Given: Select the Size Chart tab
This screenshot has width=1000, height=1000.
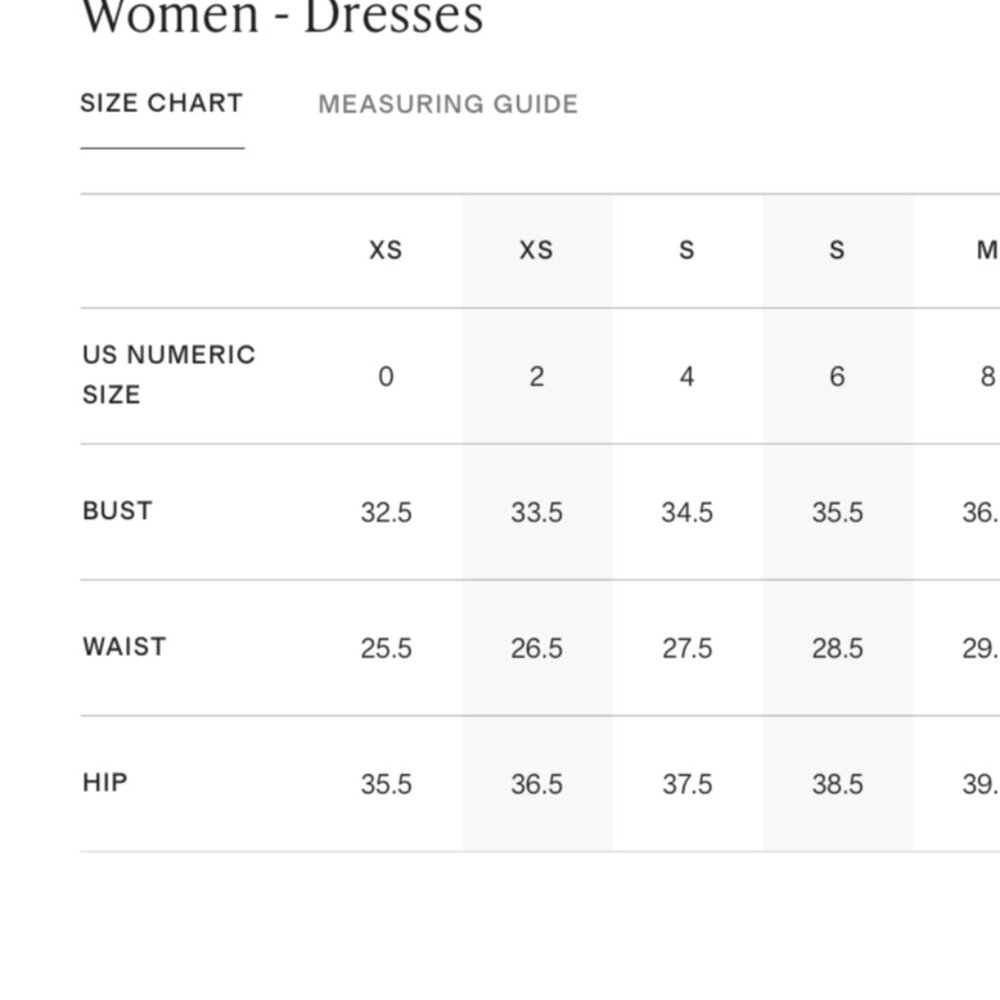Looking at the screenshot, I should coord(162,103).
